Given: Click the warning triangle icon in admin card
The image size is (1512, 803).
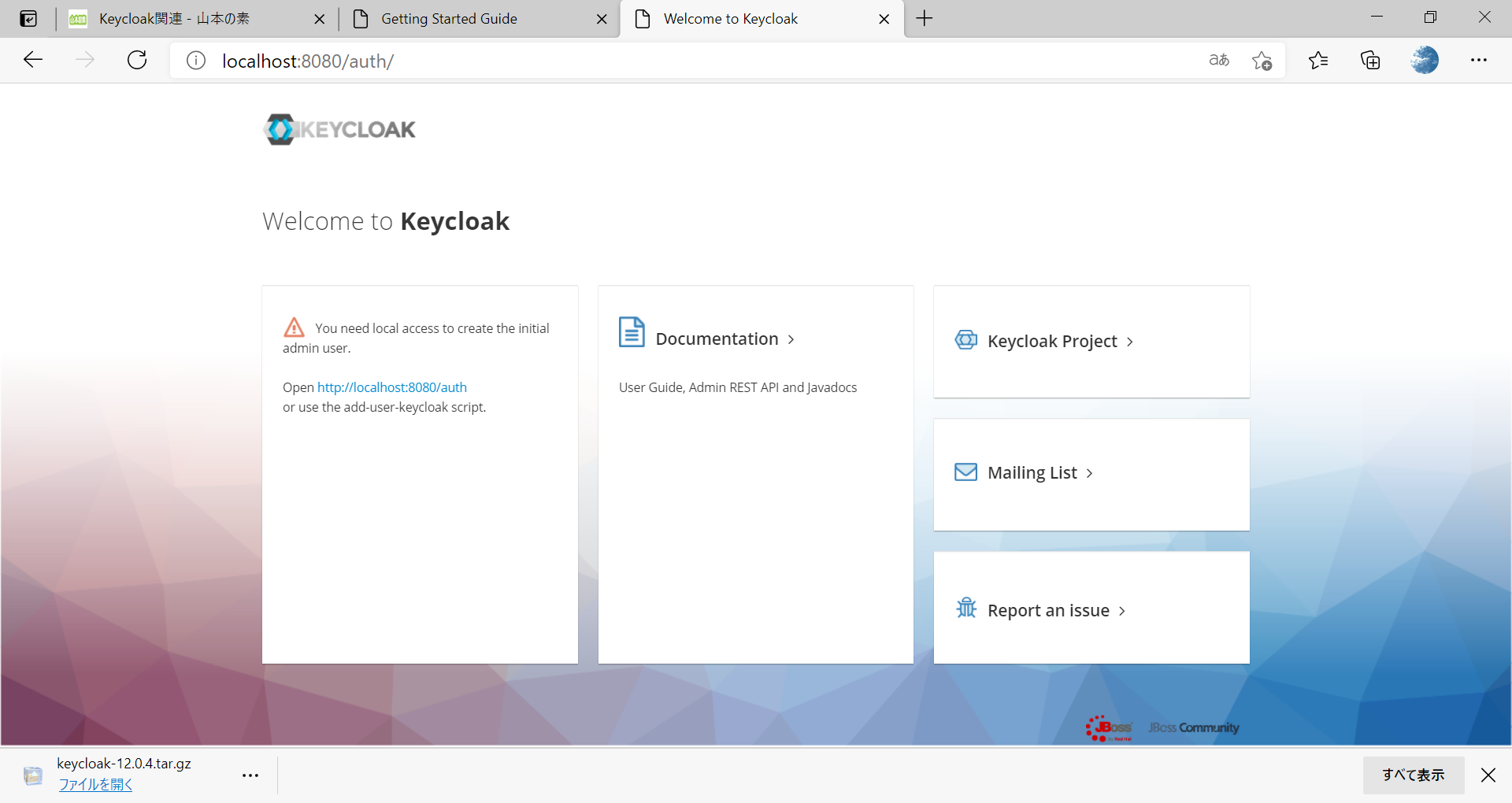Looking at the screenshot, I should pos(294,327).
